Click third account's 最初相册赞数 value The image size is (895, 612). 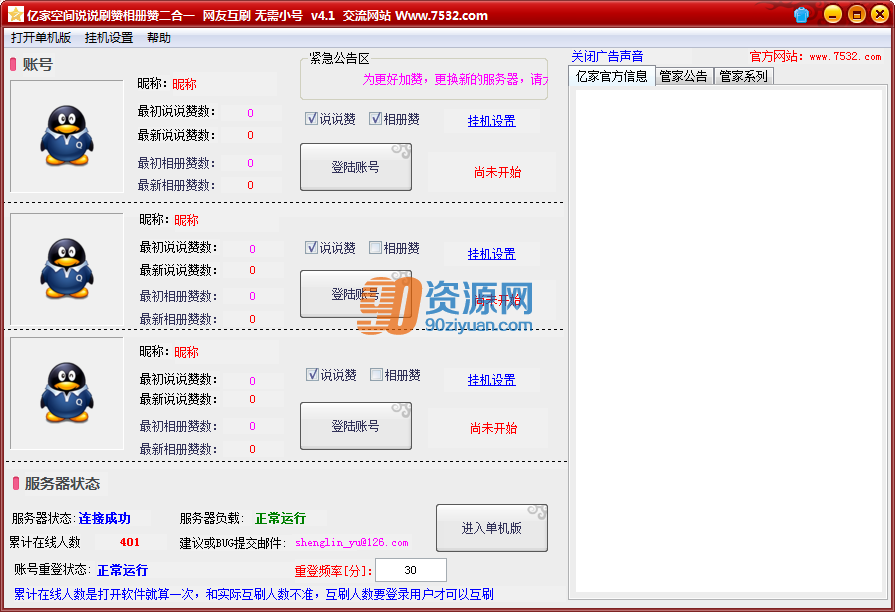tap(252, 426)
